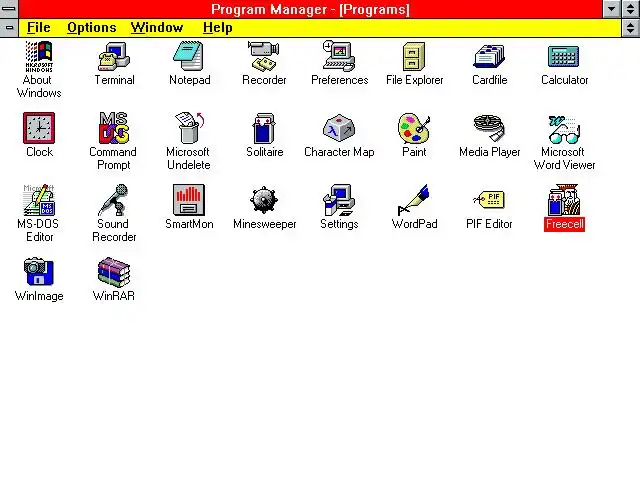Open the Programs group control menu box
This screenshot has width=640, height=480.
pyautogui.click(x=9, y=28)
